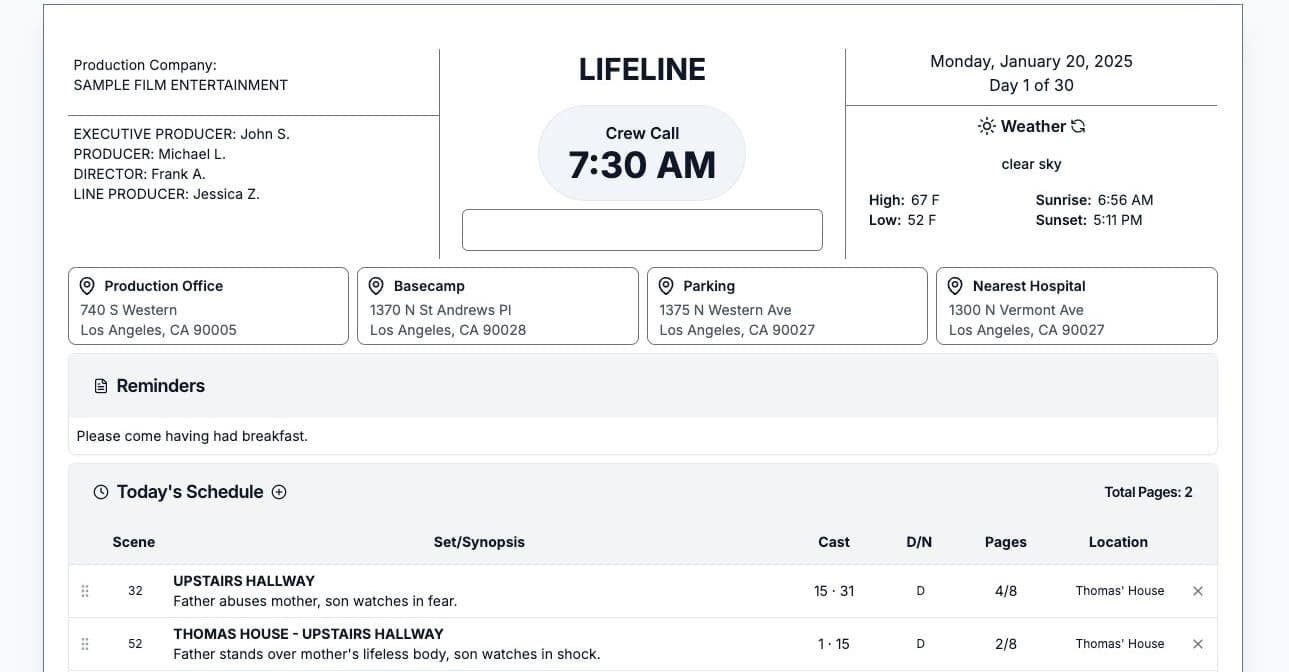This screenshot has height=672, width=1289.
Task: Refresh the weather forecast
Action: click(1078, 126)
